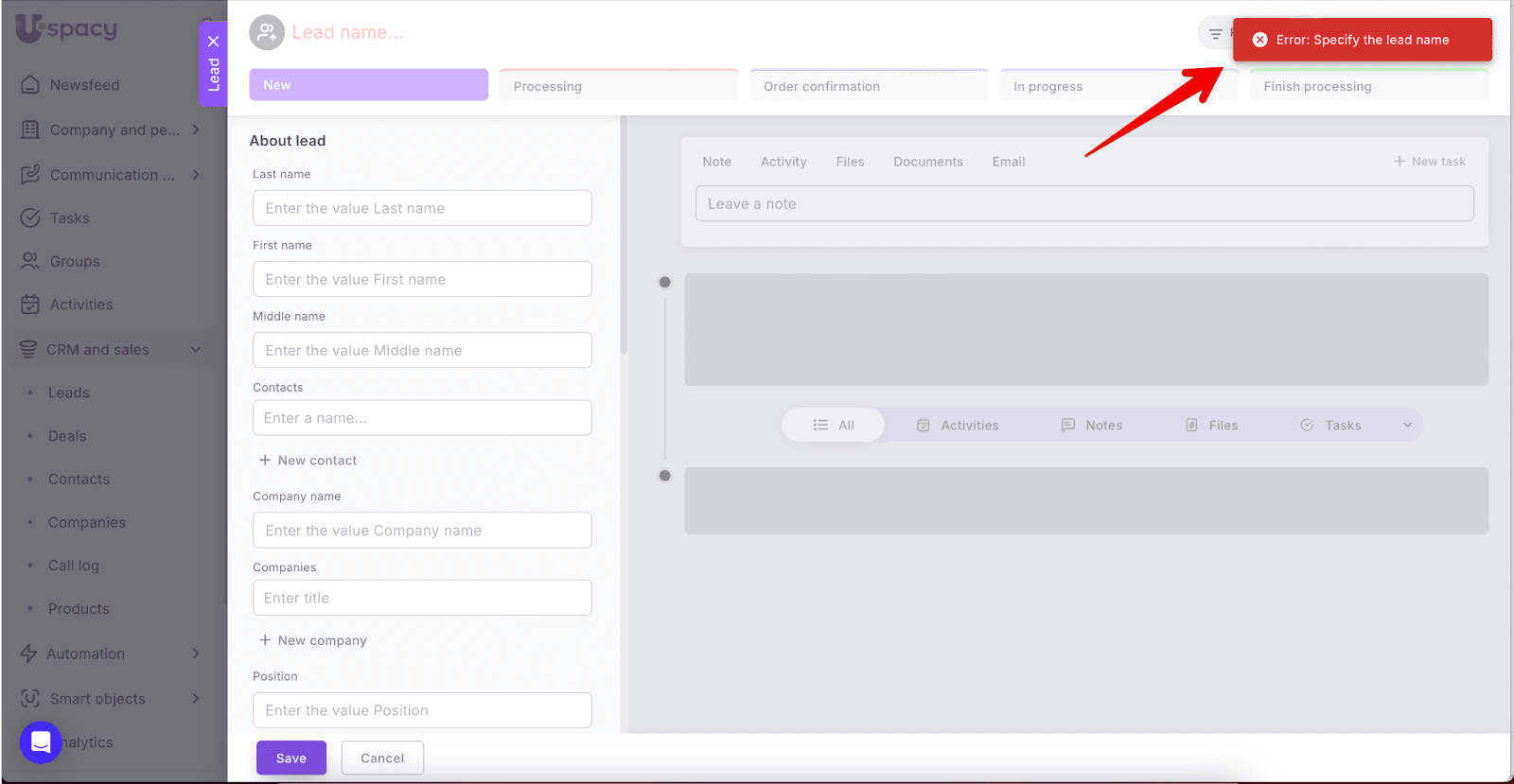Click the Cancel button
Screen dimensions: 1514x784
[382, 758]
